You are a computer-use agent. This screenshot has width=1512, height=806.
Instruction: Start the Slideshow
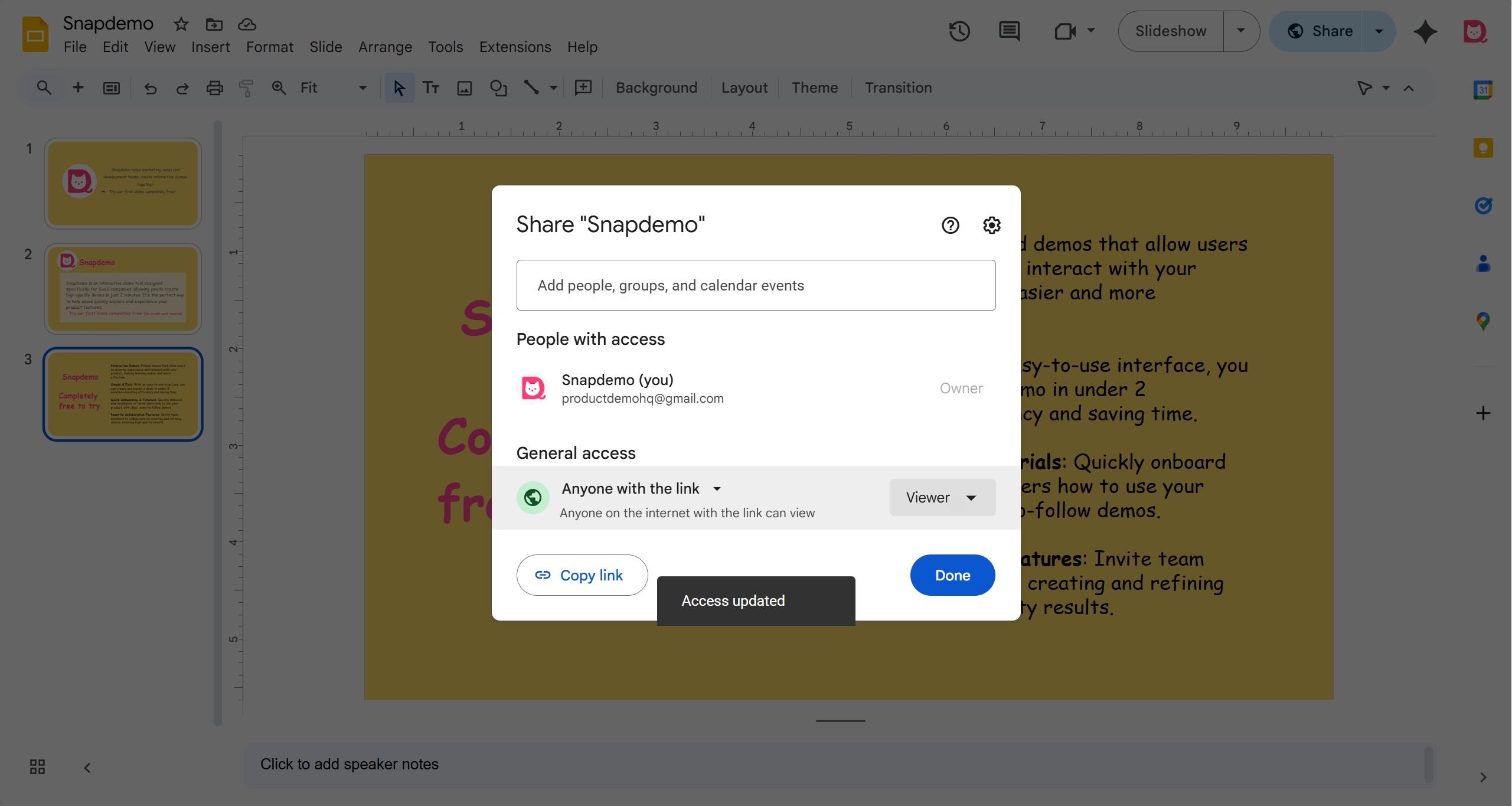[x=1170, y=31]
